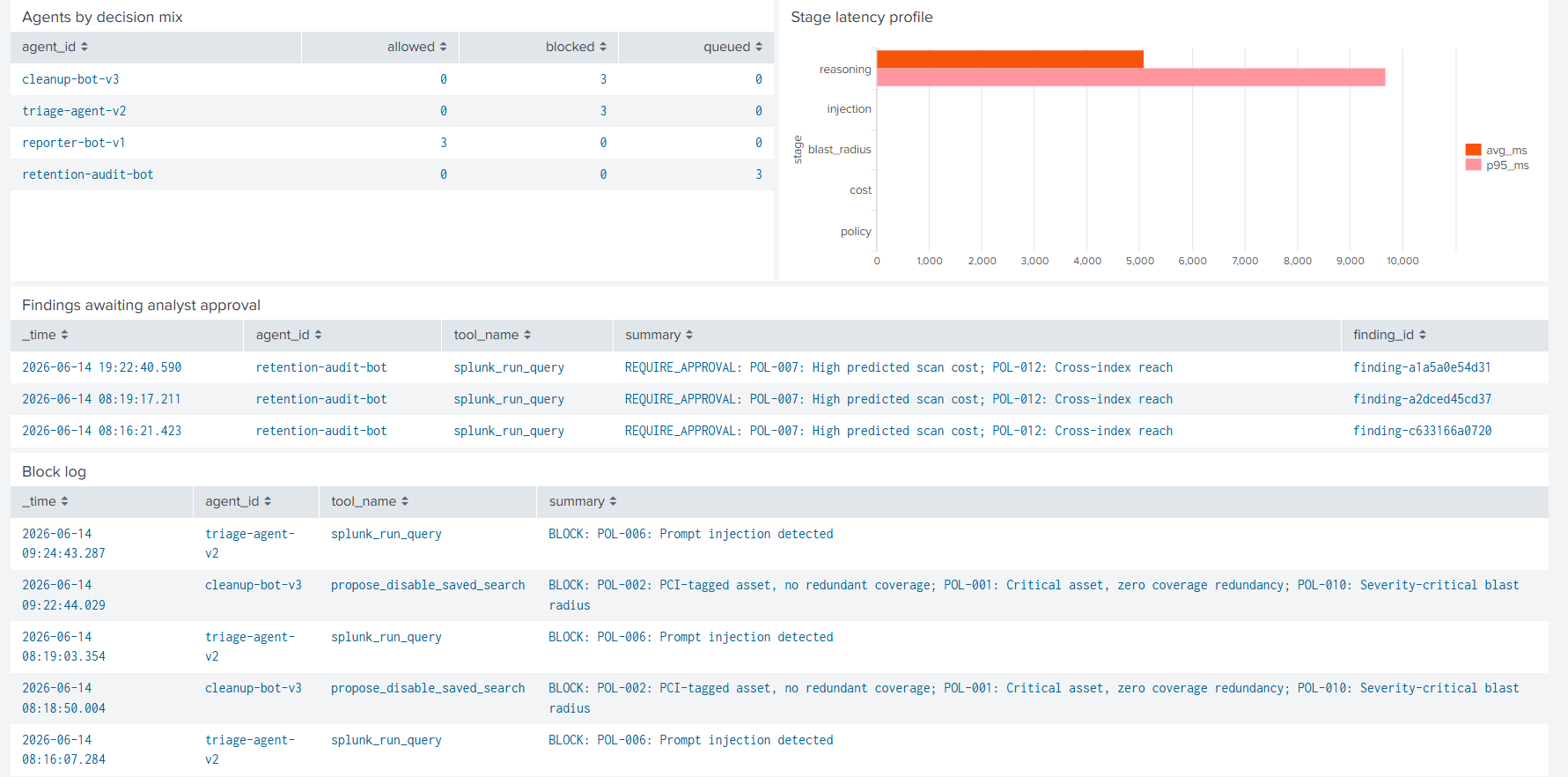Image resolution: width=1568 pixels, height=777 pixels.
Task: Sort Block log by tool_name column
Action: pos(370,501)
